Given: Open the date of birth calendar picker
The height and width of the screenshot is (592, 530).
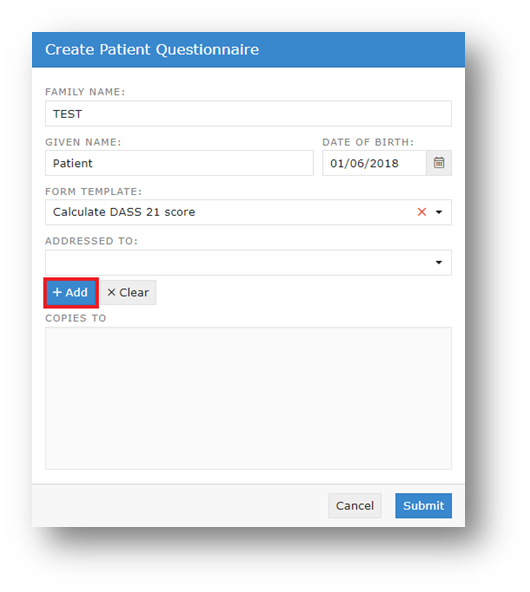Looking at the screenshot, I should coord(439,163).
